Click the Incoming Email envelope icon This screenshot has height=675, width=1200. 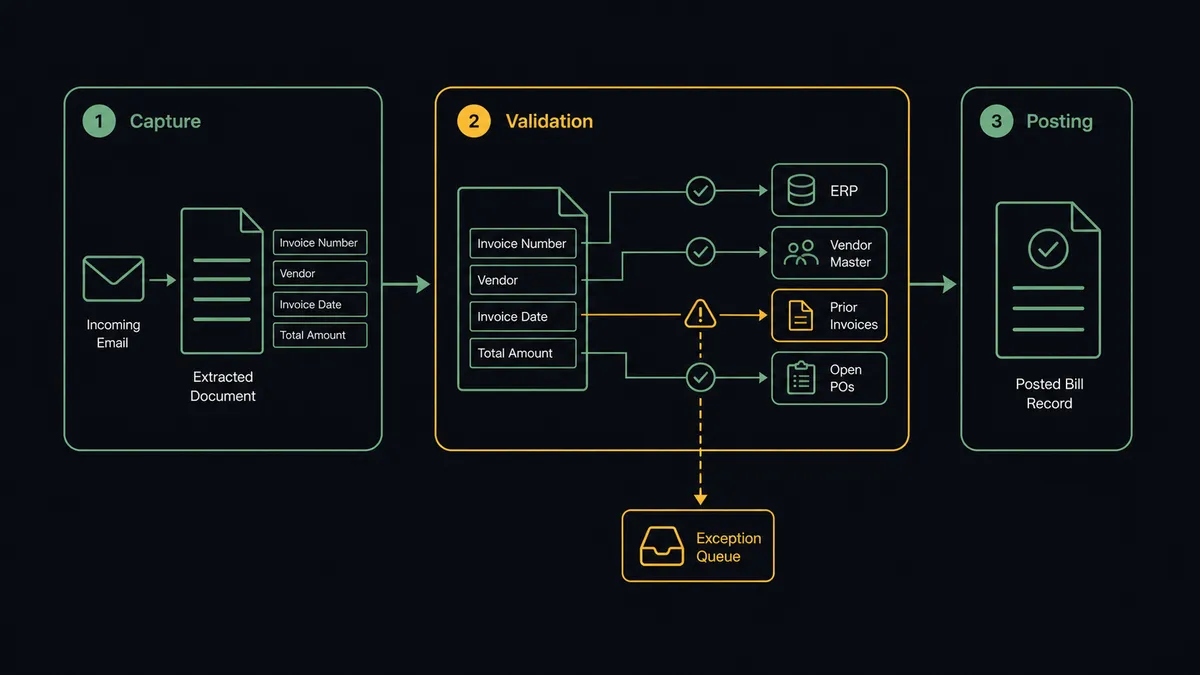point(113,279)
